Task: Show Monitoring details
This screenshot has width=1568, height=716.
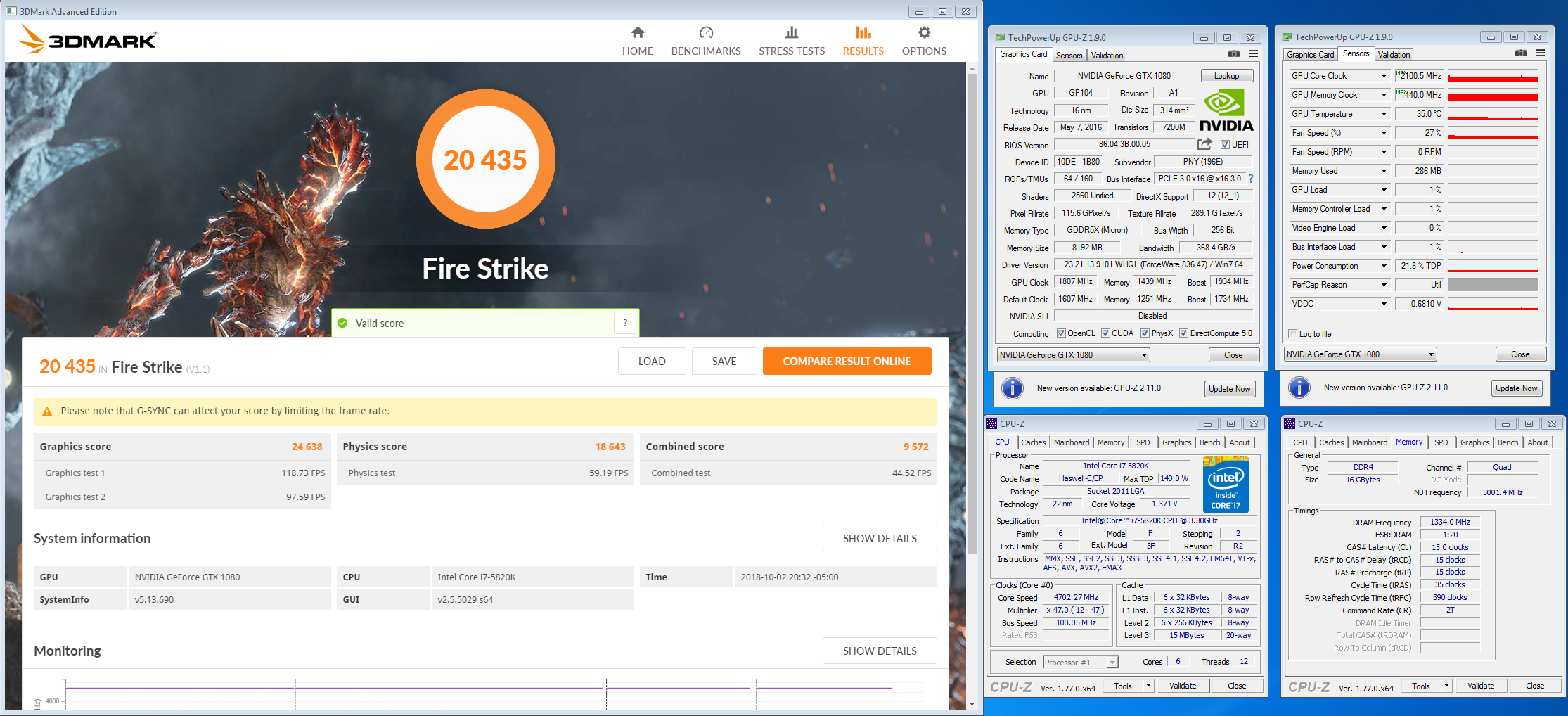Action: pos(880,651)
